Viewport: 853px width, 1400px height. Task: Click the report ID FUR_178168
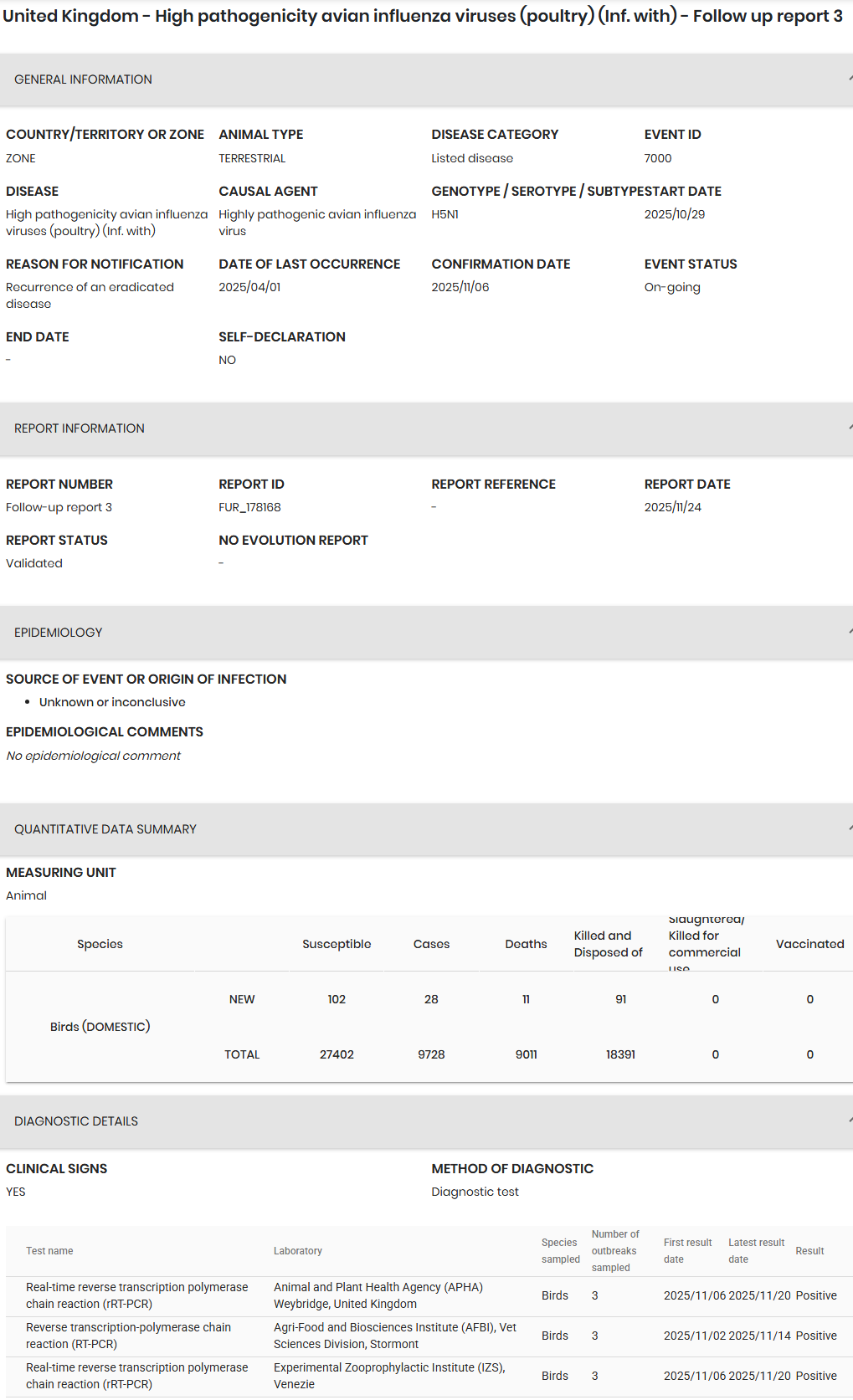[x=249, y=507]
